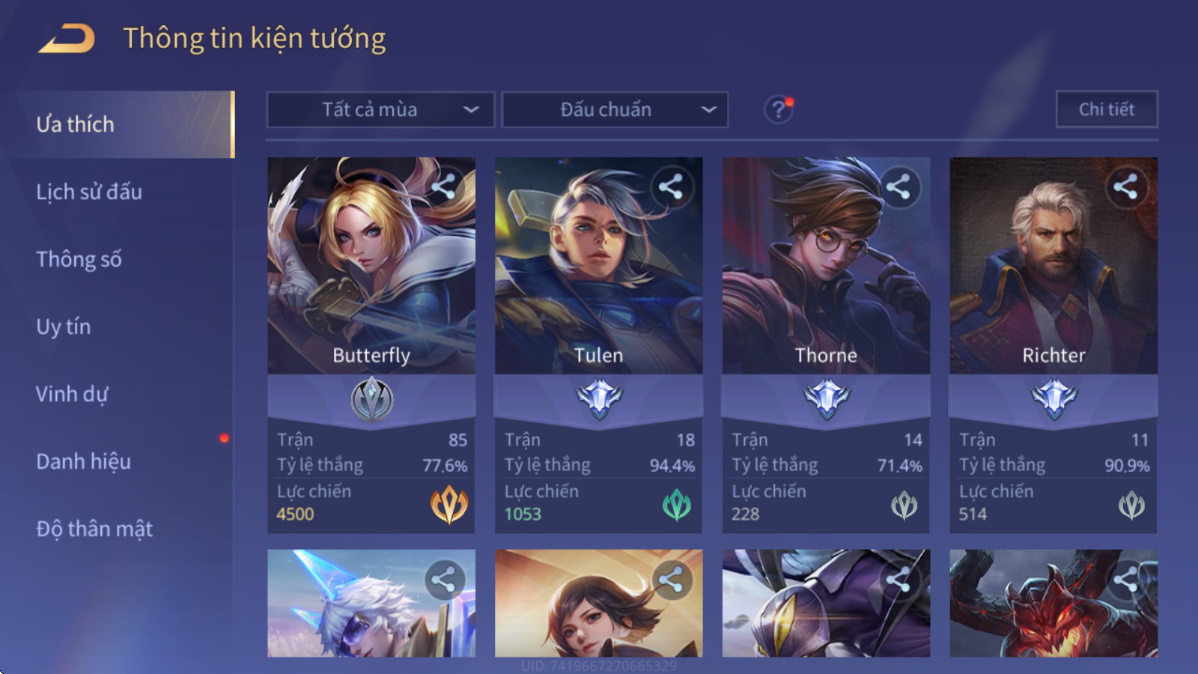
Task: Open the Đấu chuẩn match type dropdown
Action: 614,109
